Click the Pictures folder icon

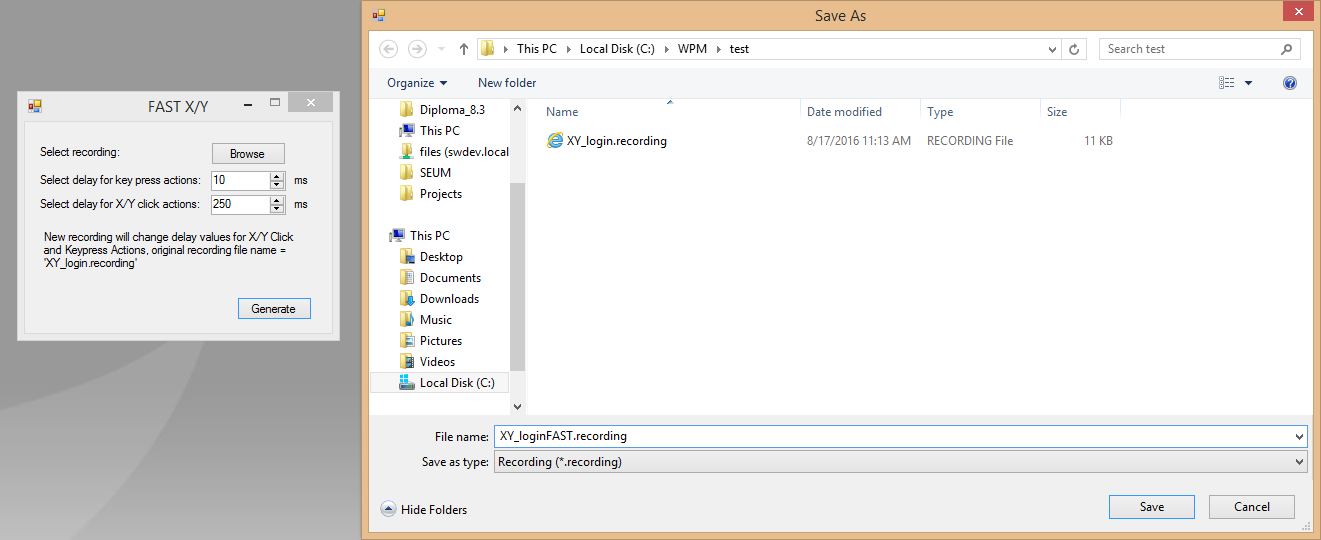tap(407, 341)
